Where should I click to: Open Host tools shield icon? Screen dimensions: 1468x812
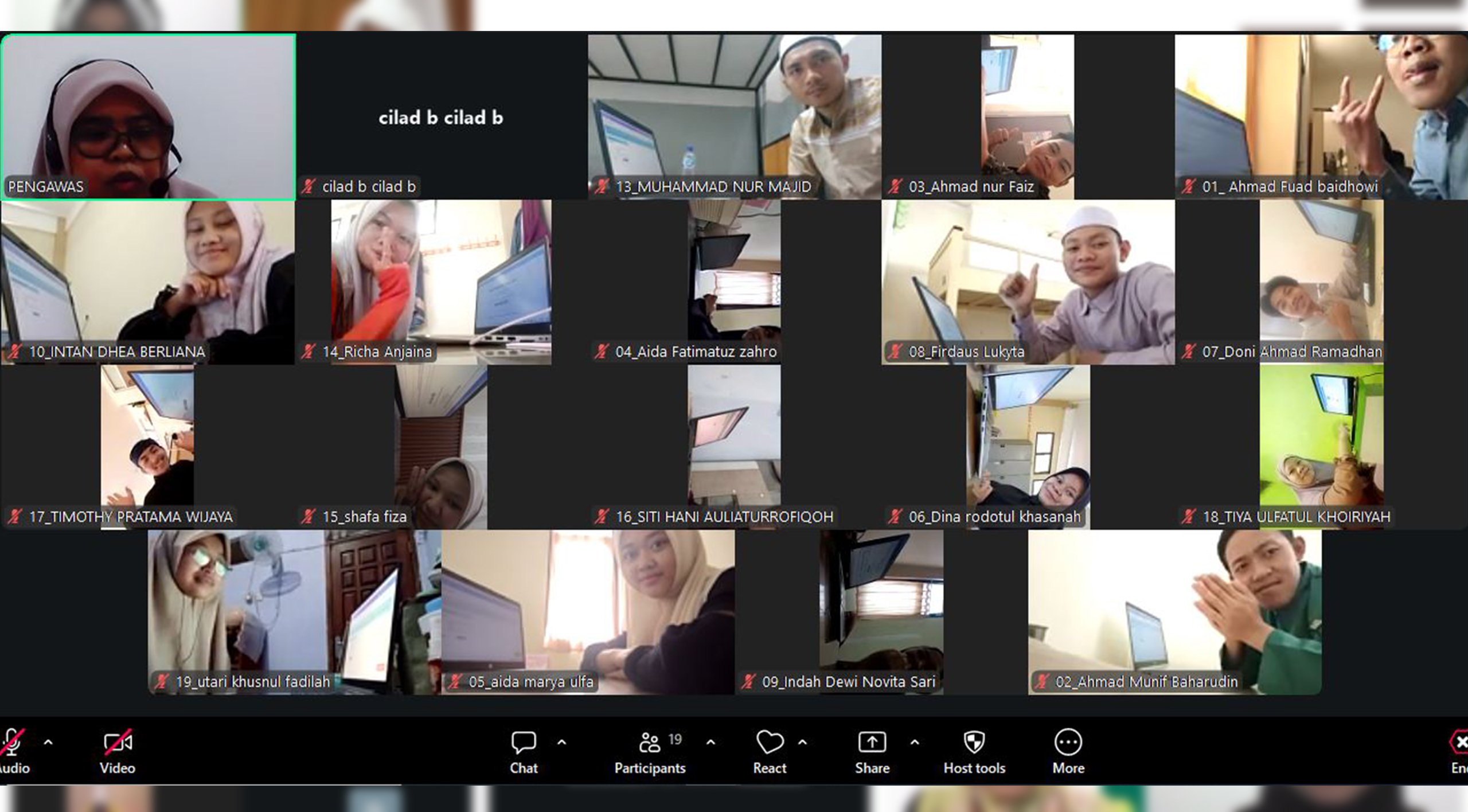click(x=974, y=742)
